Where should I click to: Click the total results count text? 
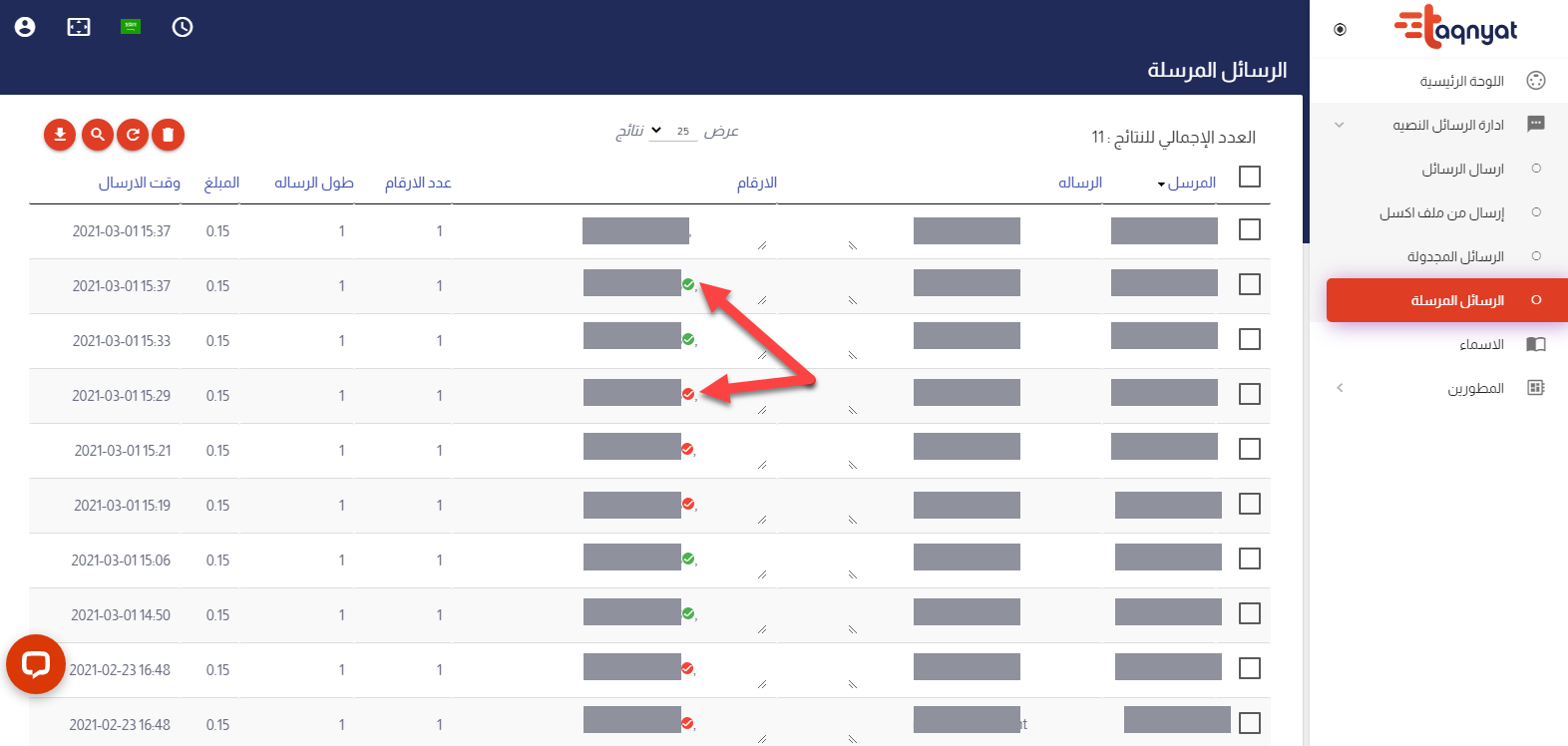click(x=1173, y=137)
